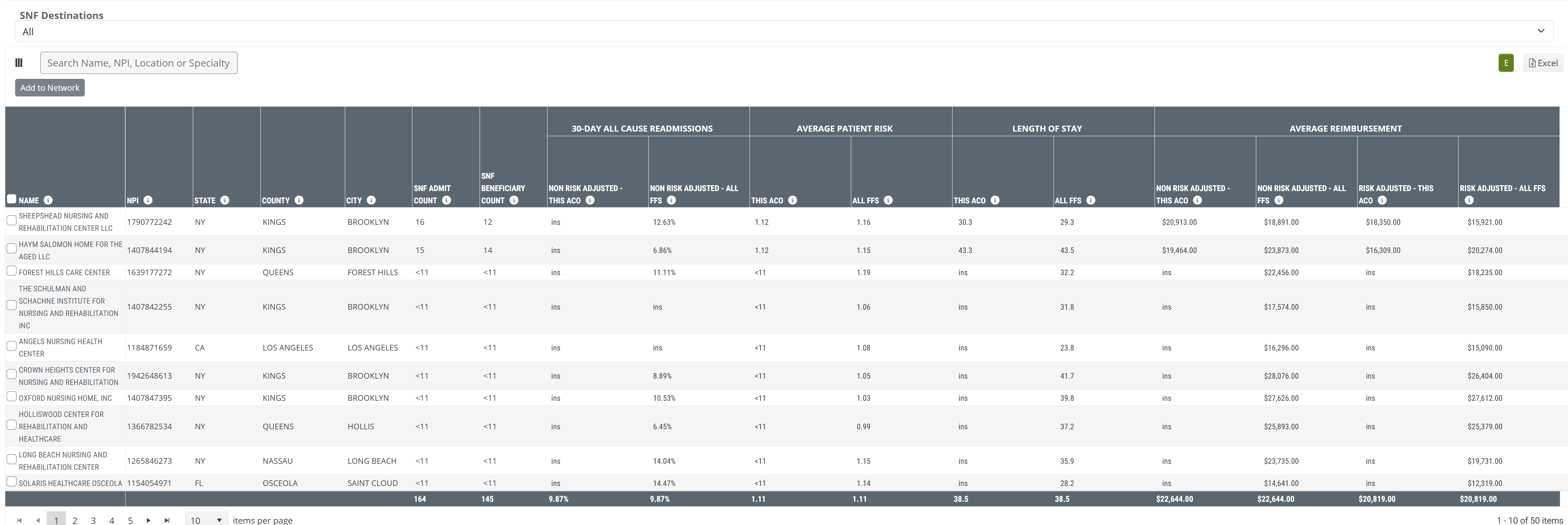Toggle the select-all checkbox in NAME header
Screen dimensions: 1568x525
point(12,199)
